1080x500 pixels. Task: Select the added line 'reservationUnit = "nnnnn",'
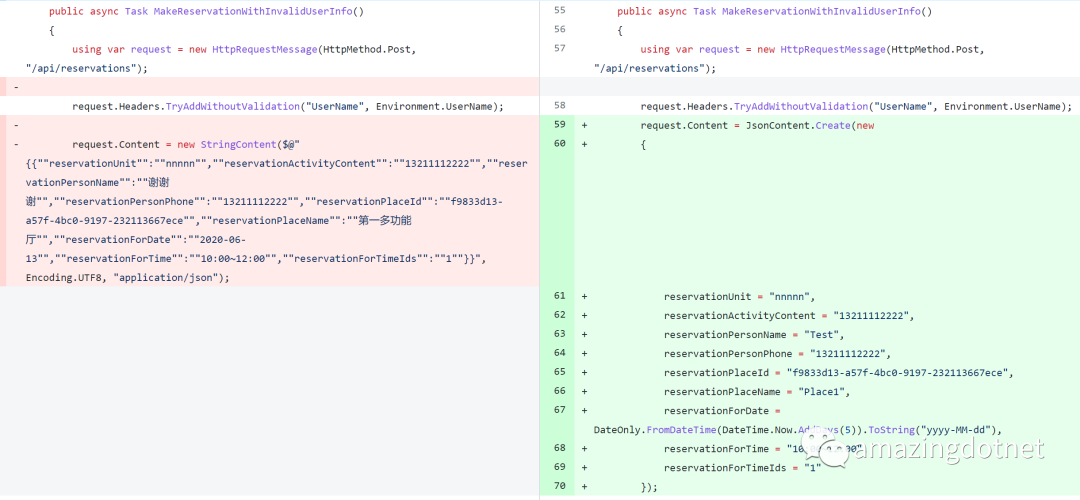pyautogui.click(x=740, y=297)
